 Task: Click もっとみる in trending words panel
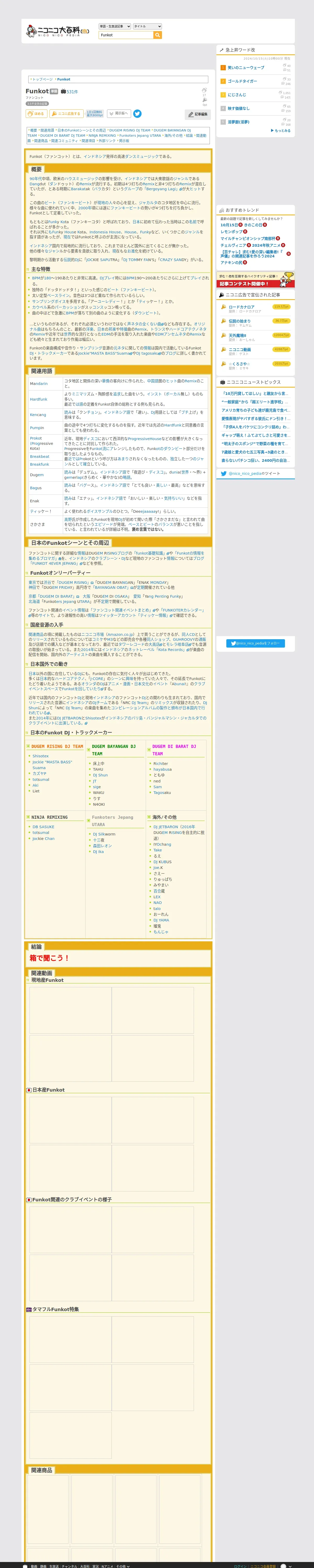(281, 131)
